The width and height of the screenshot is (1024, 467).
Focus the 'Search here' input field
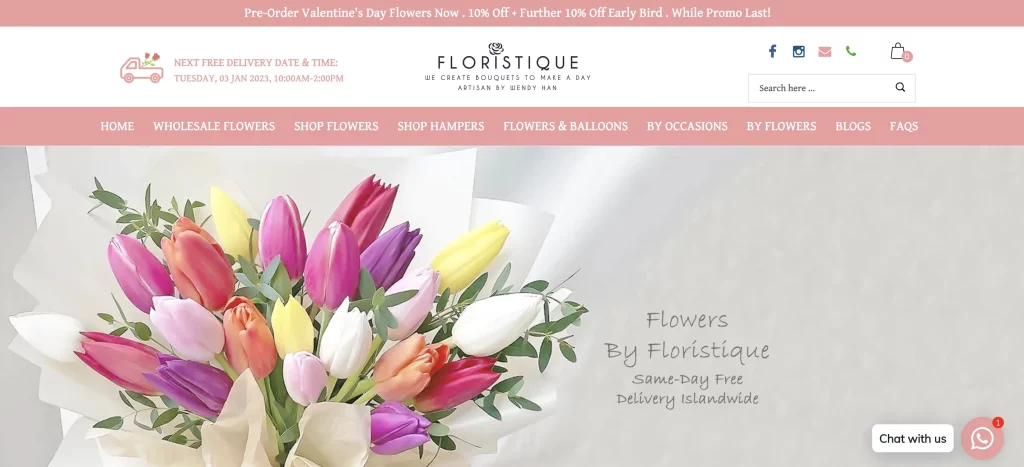(x=831, y=88)
